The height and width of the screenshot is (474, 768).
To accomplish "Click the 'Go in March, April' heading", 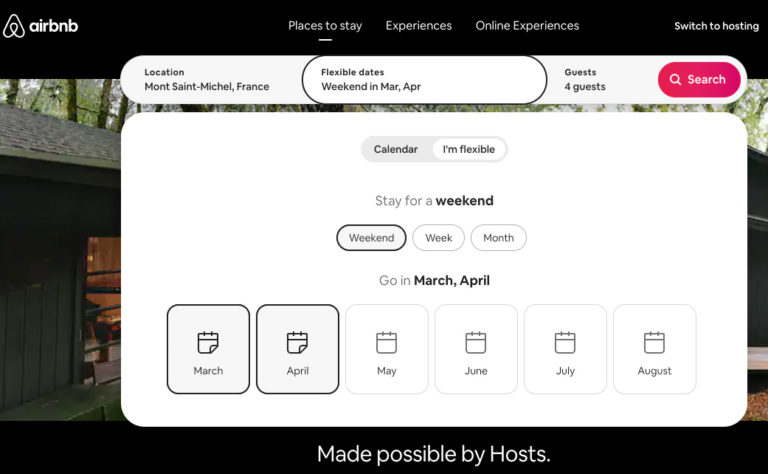I will pyautogui.click(x=434, y=281).
